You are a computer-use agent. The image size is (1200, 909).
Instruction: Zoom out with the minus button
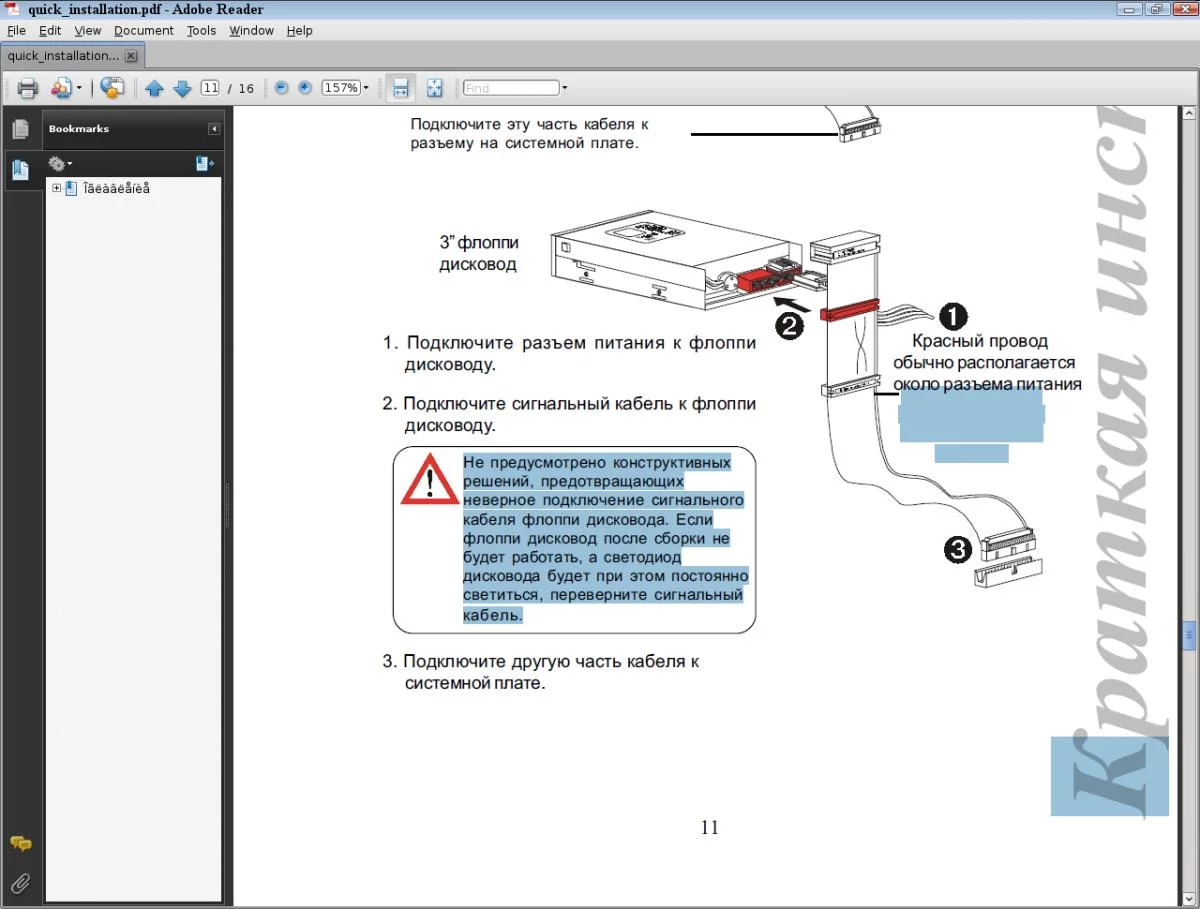[x=281, y=88]
